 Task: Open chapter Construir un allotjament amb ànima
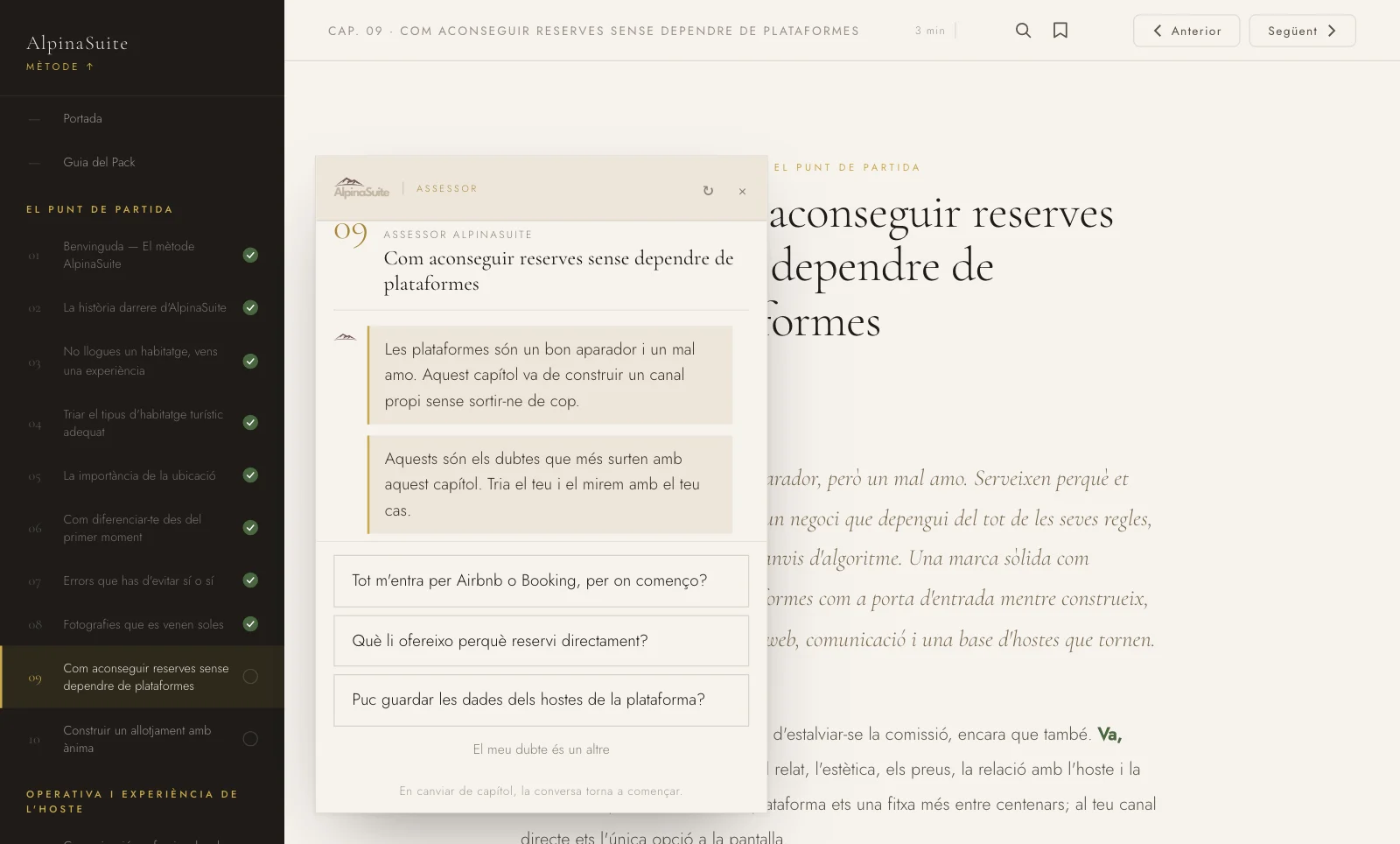click(x=142, y=739)
